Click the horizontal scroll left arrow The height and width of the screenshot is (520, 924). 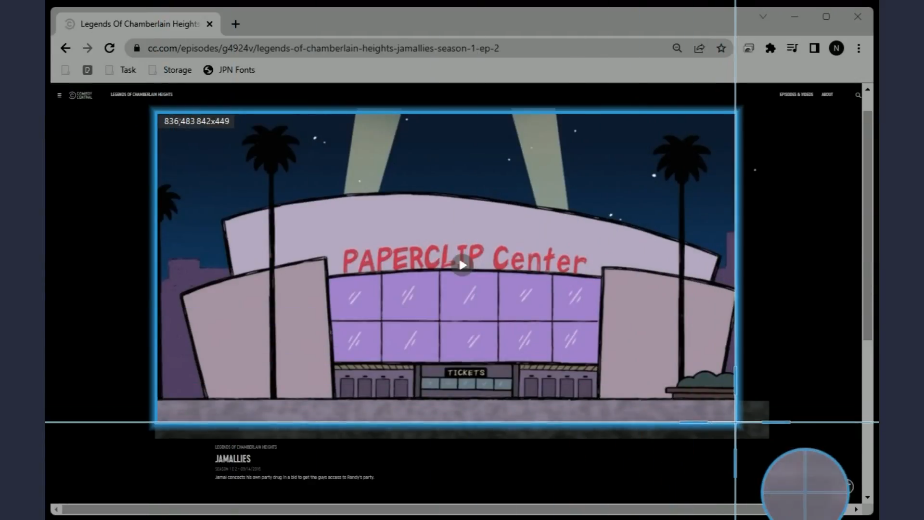[56, 509]
